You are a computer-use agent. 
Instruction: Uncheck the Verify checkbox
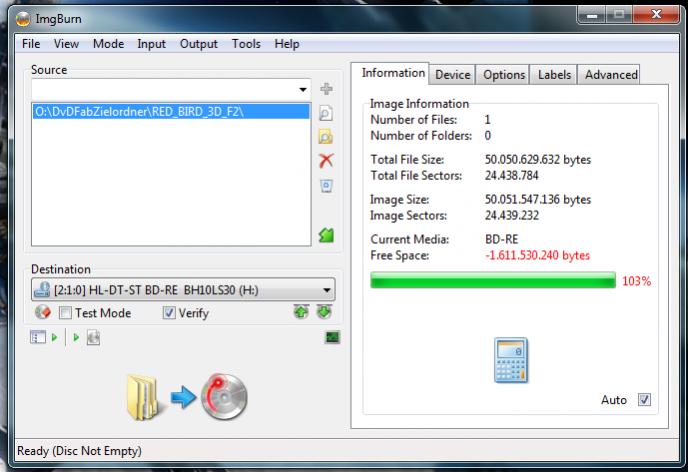point(169,313)
